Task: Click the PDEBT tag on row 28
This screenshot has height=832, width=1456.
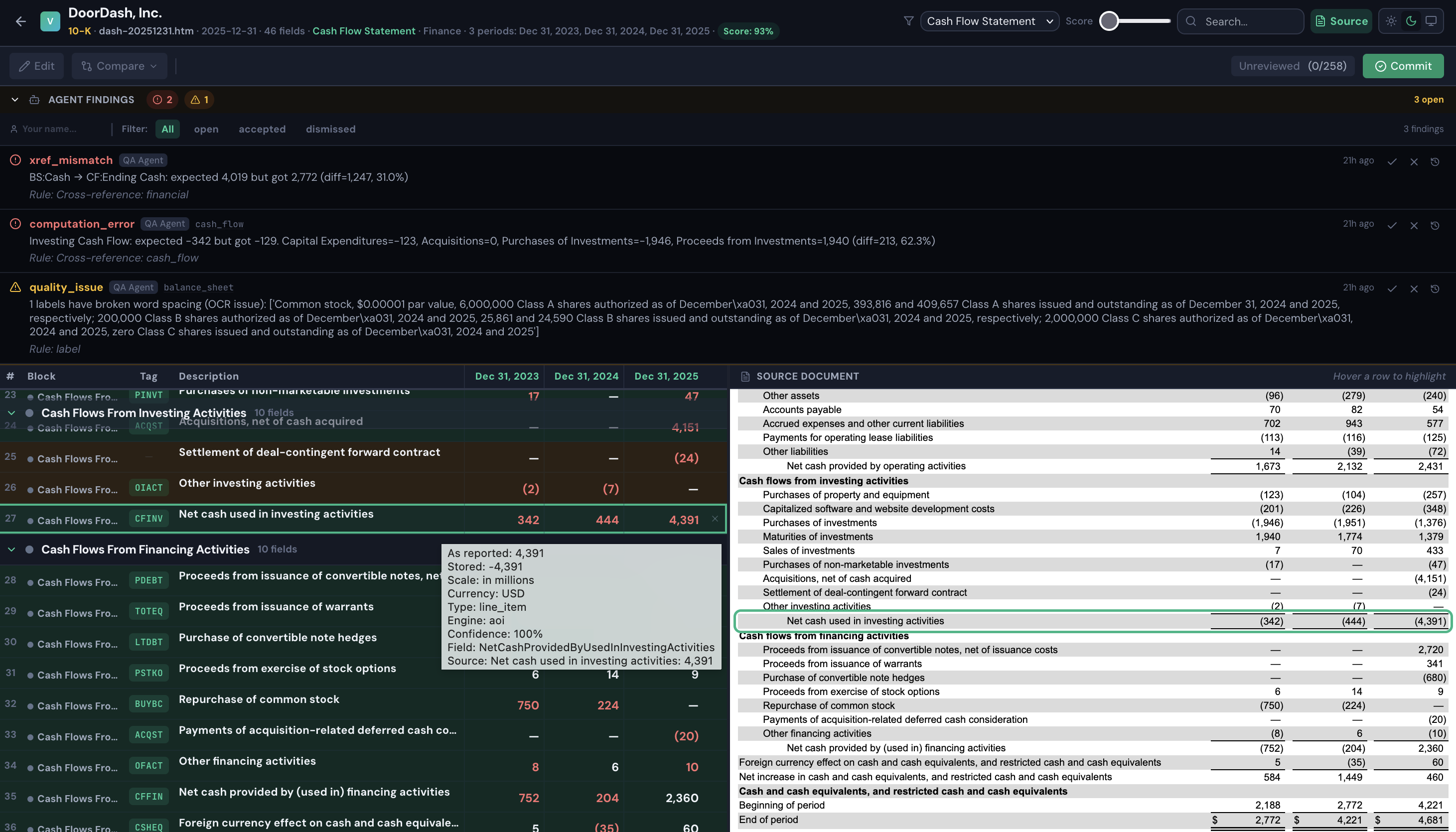Action: 148,580
